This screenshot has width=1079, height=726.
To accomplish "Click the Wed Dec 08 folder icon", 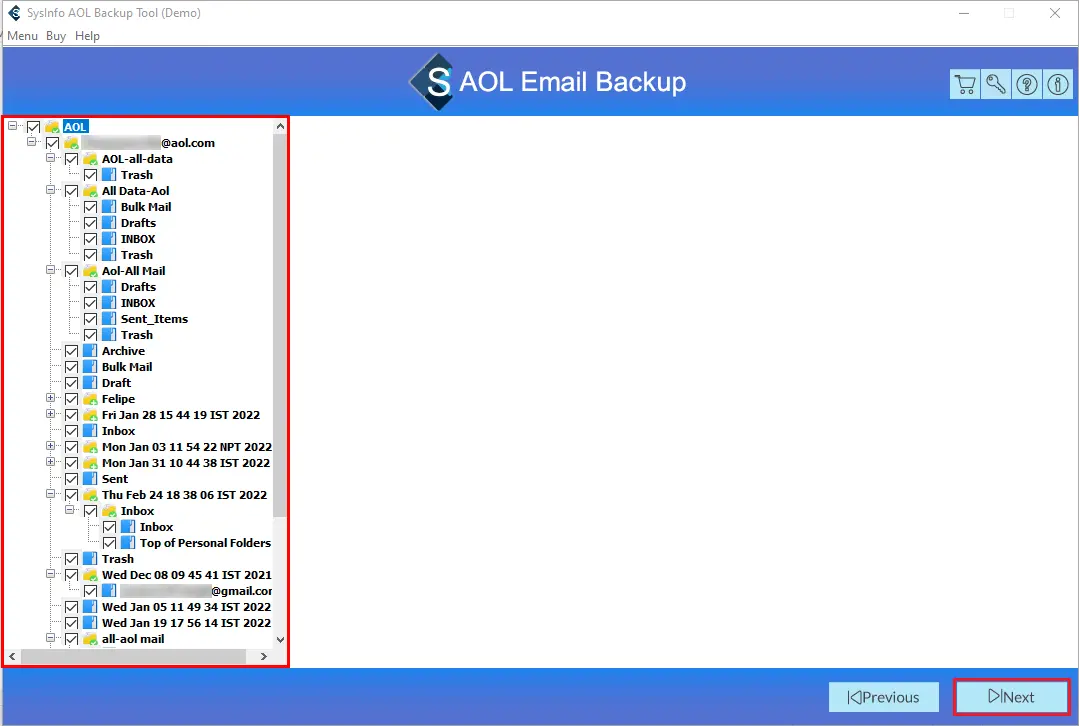I will 90,575.
